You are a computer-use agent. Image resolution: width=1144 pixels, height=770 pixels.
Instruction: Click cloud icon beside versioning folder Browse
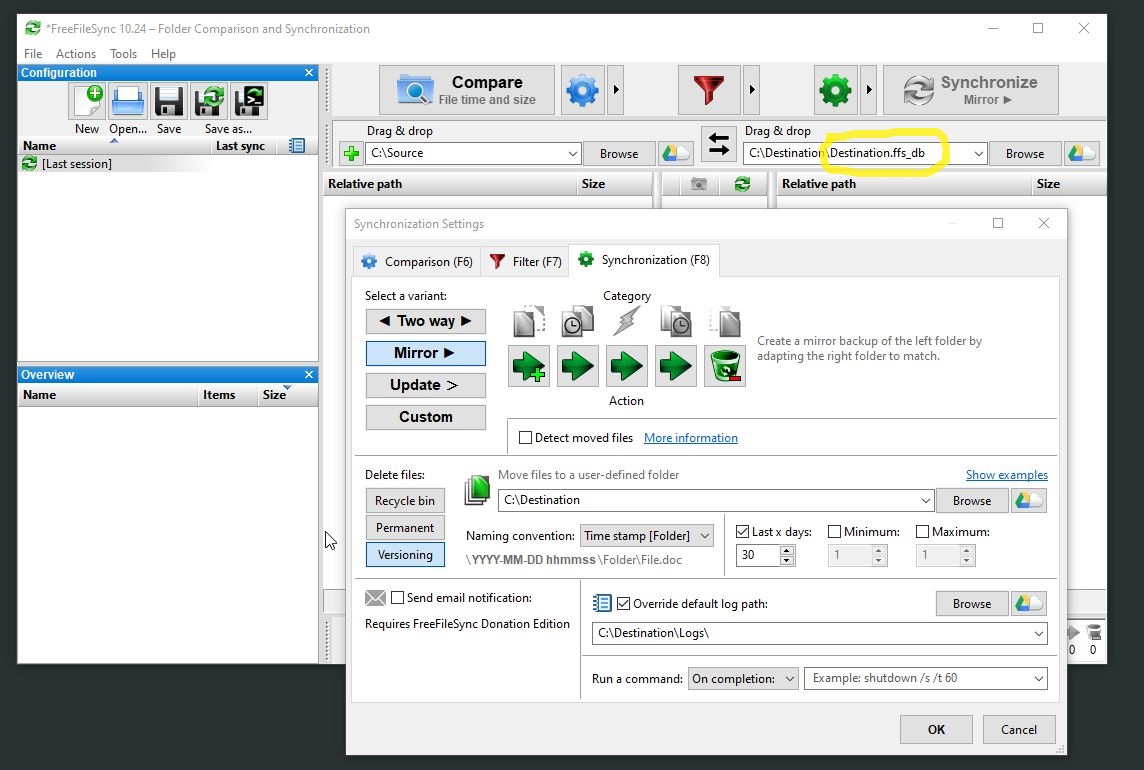coord(1029,501)
